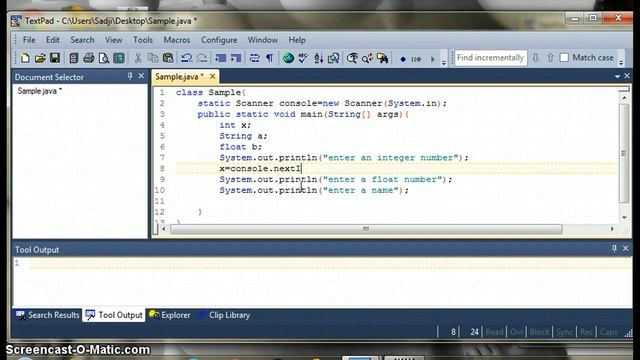Pin the Document Selector panel
The height and width of the screenshot is (360, 640).
tap(130, 76)
